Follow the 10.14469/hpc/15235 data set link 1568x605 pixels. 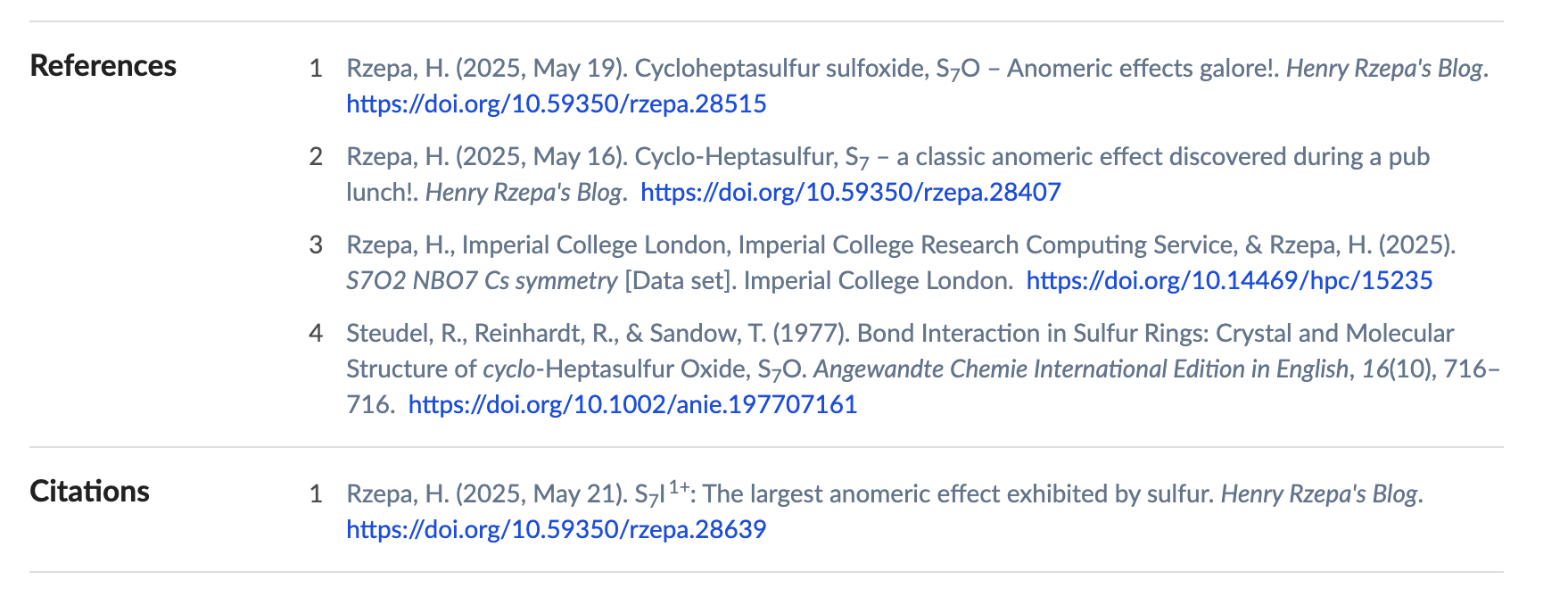(1229, 281)
